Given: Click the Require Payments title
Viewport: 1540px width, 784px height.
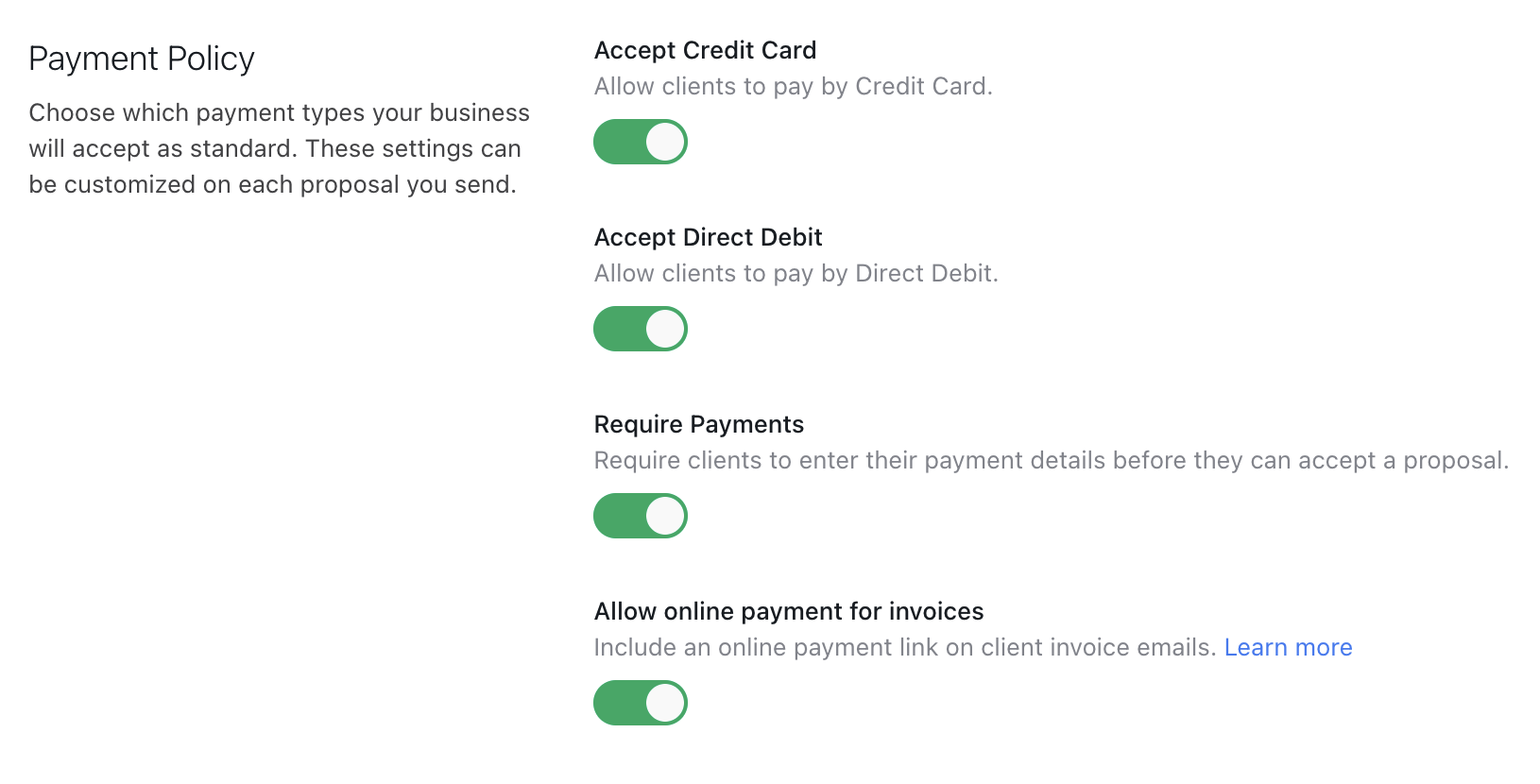Looking at the screenshot, I should (x=698, y=424).
